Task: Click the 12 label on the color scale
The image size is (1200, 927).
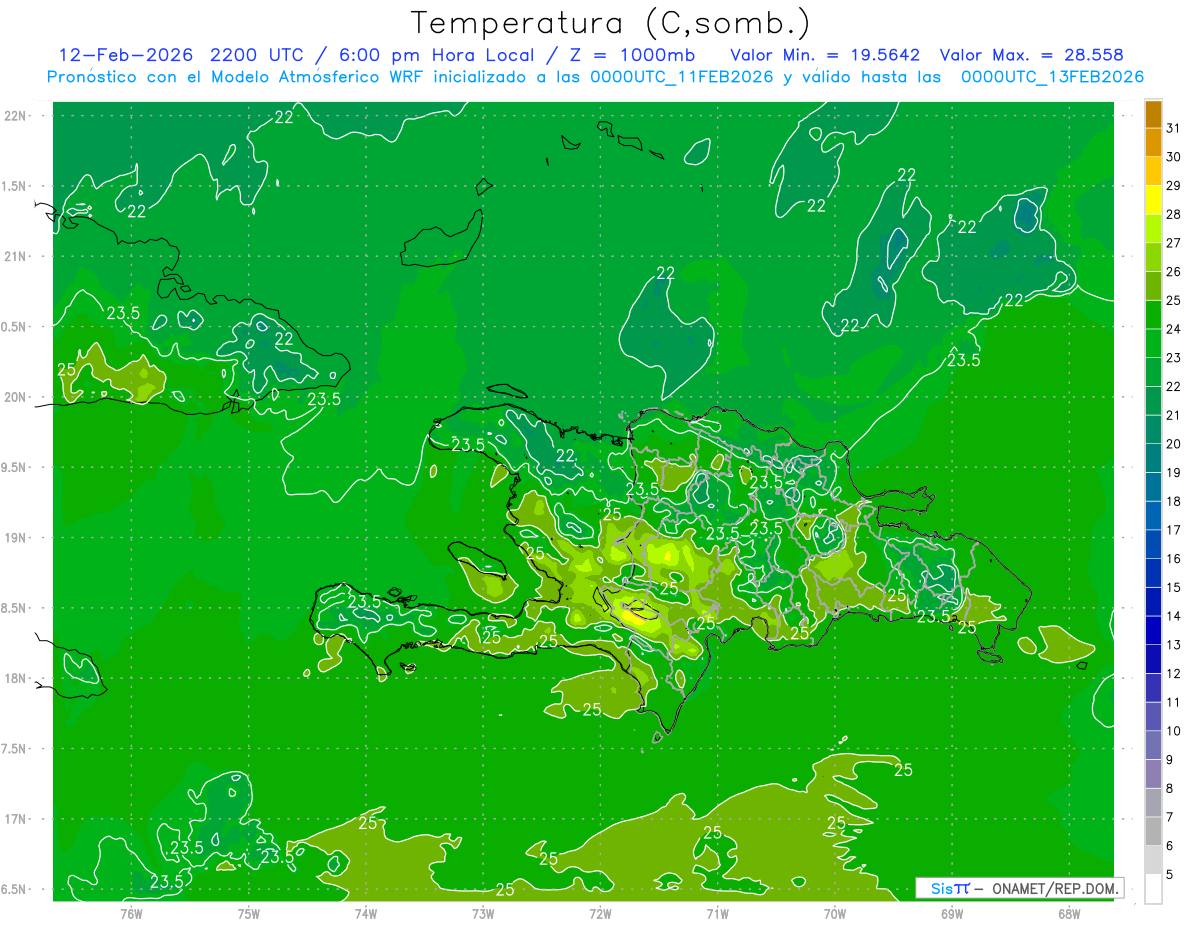Action: point(1174,674)
